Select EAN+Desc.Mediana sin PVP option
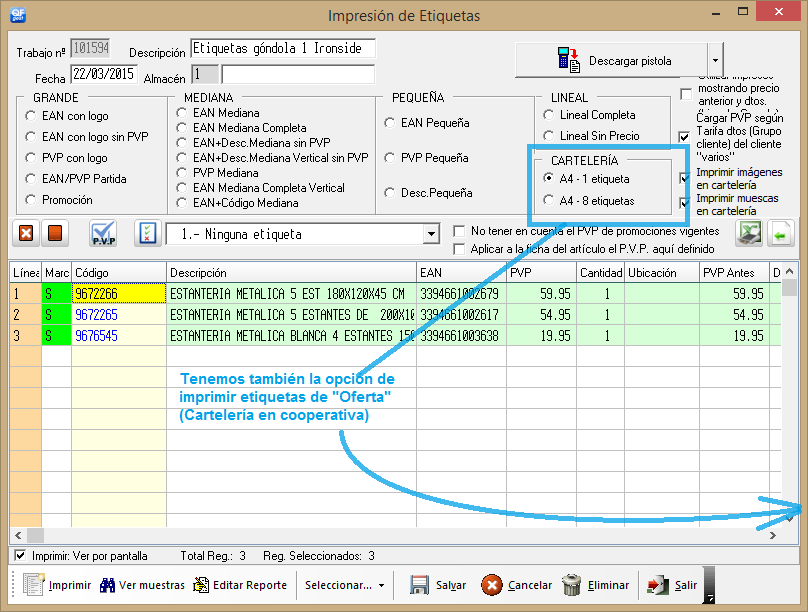The width and height of the screenshot is (808, 612). coord(181,142)
